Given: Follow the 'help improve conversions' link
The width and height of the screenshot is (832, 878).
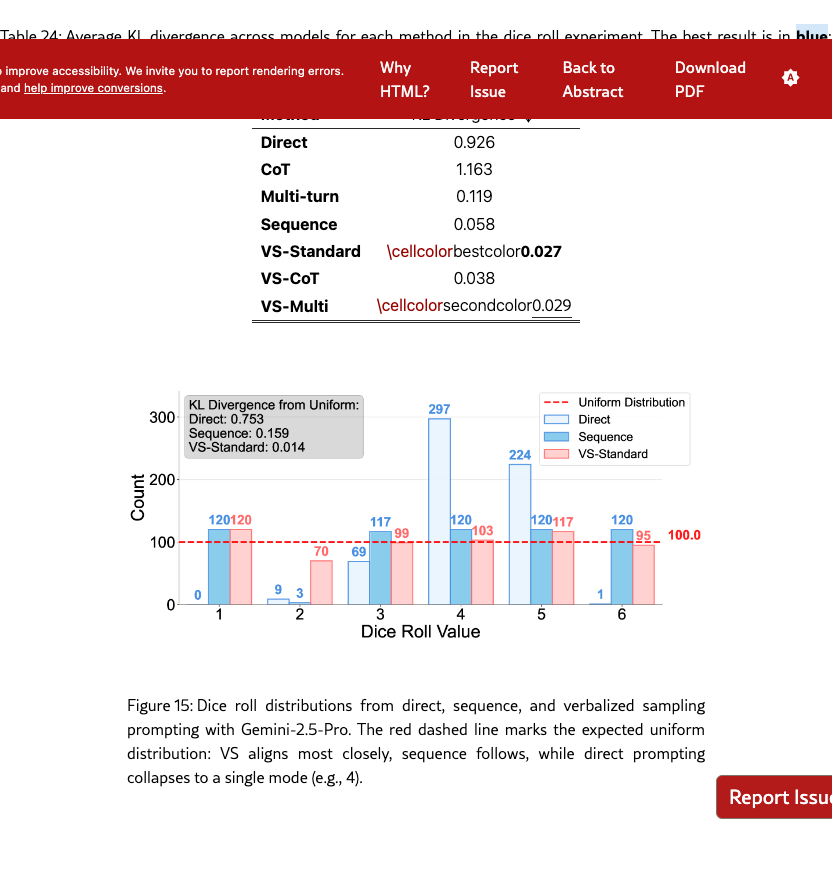Looking at the screenshot, I should [x=93, y=88].
